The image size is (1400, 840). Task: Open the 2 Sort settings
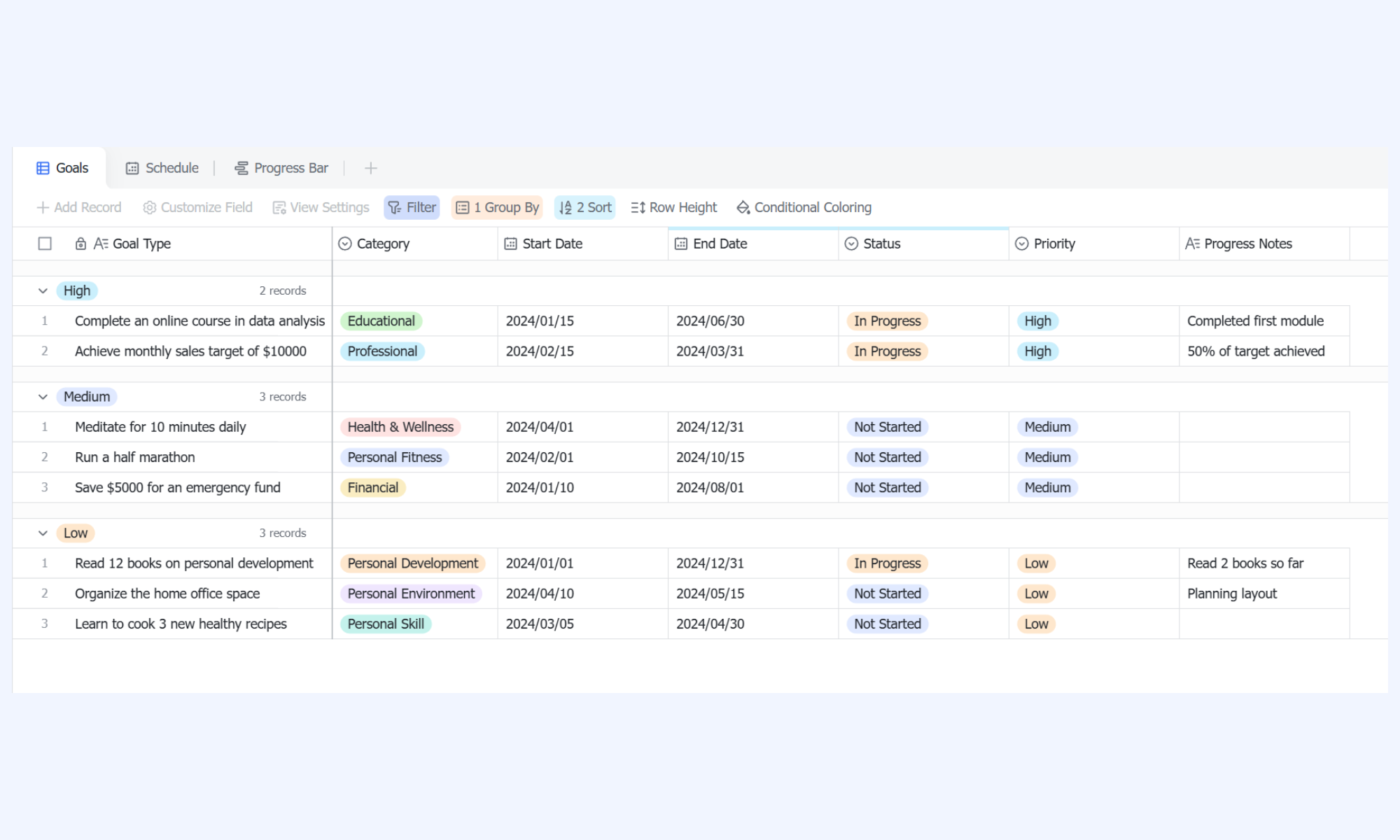(584, 207)
